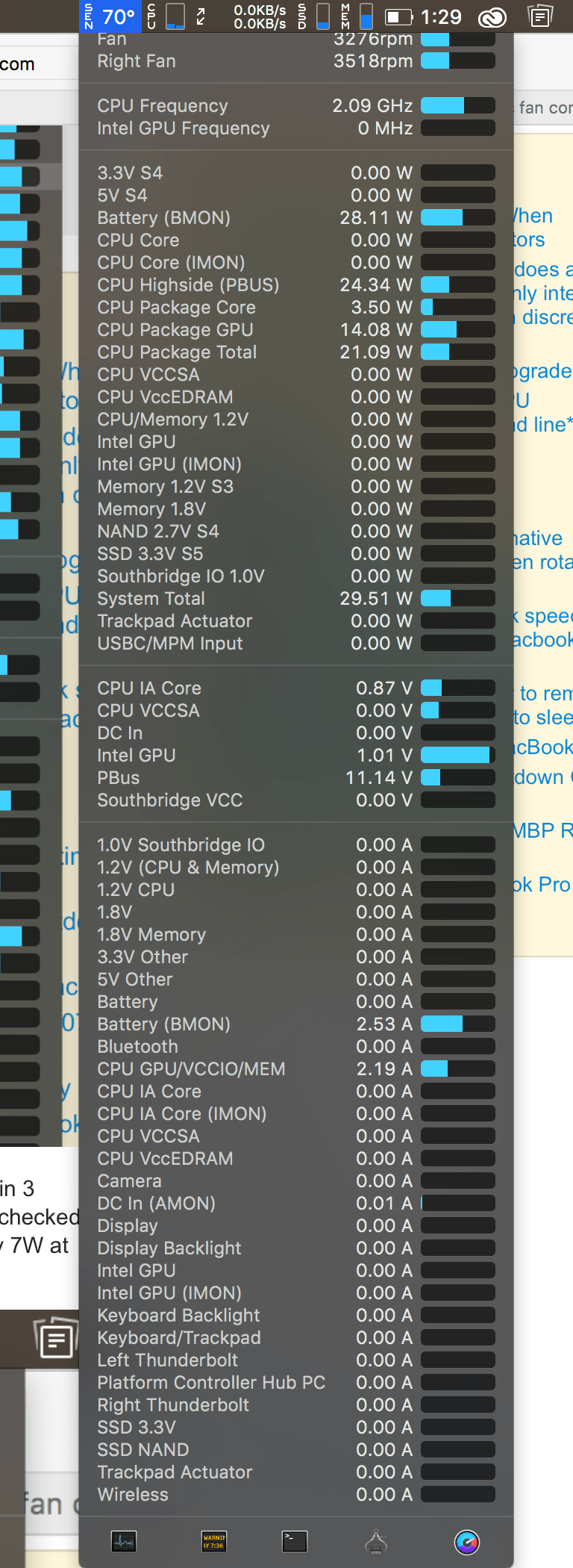573x1568 pixels.
Task: Click the clipboard icon at menu bar right
Action: coord(540,16)
